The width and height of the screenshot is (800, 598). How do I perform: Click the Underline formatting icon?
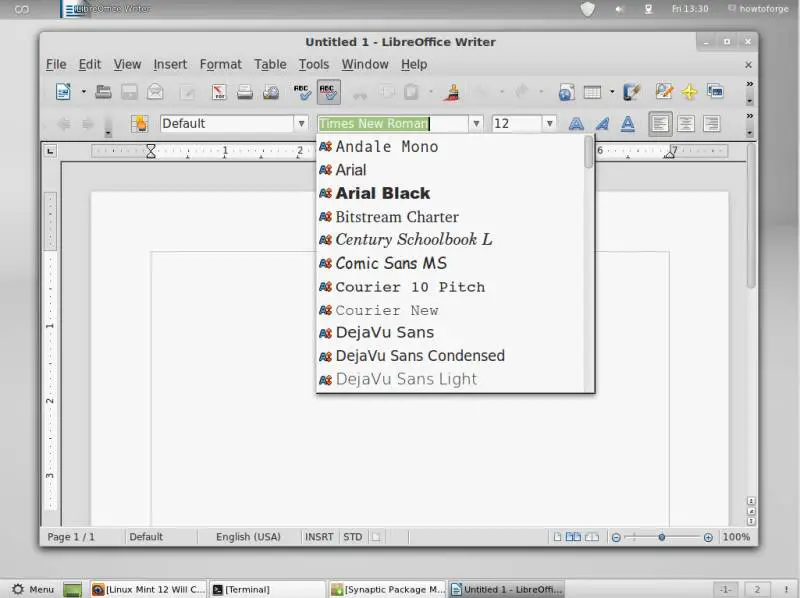(628, 124)
